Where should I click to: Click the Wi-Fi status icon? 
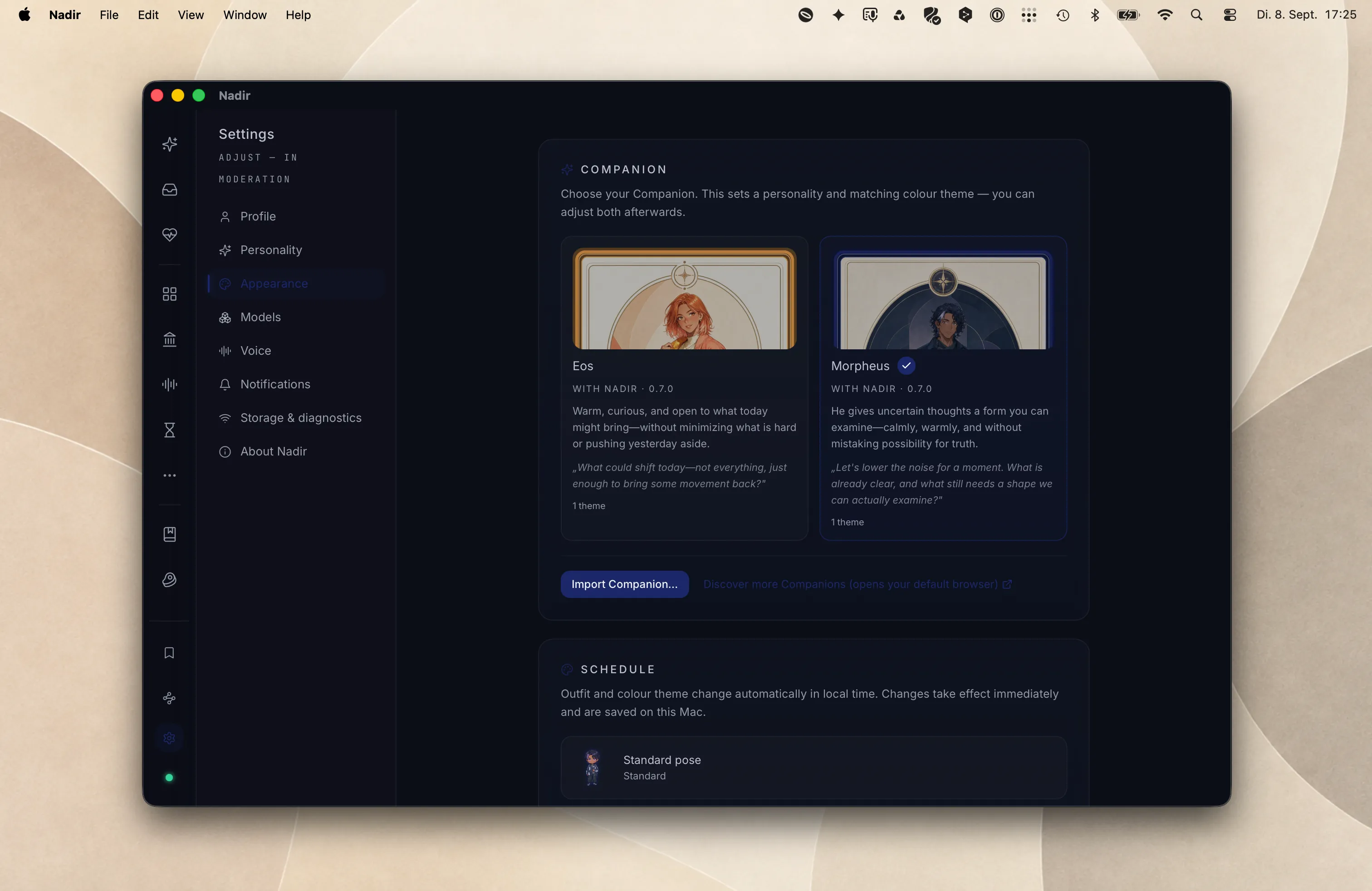[x=1165, y=15]
